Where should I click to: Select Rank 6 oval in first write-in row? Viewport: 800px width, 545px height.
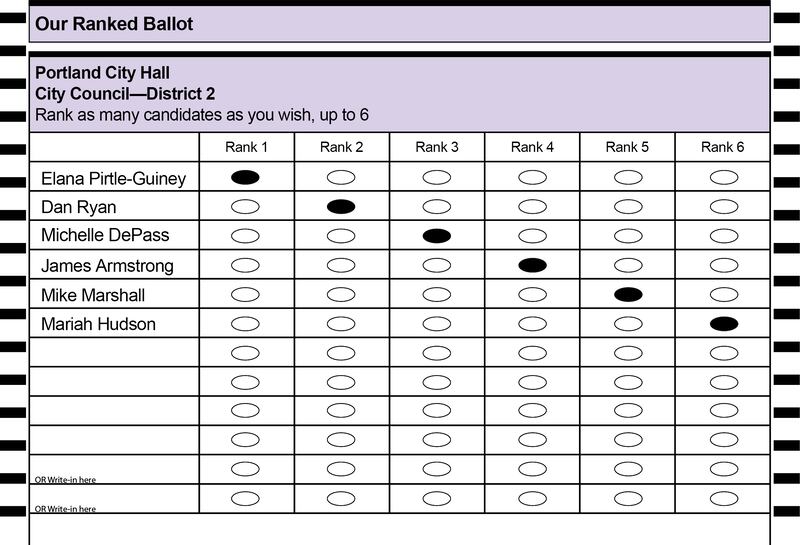coord(724,468)
